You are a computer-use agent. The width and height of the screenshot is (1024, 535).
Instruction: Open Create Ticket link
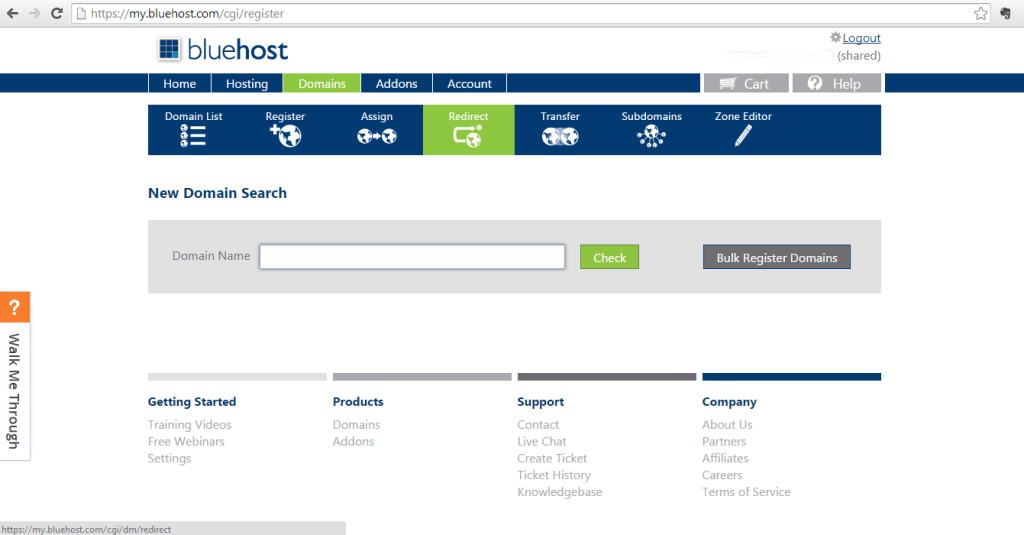click(x=552, y=459)
